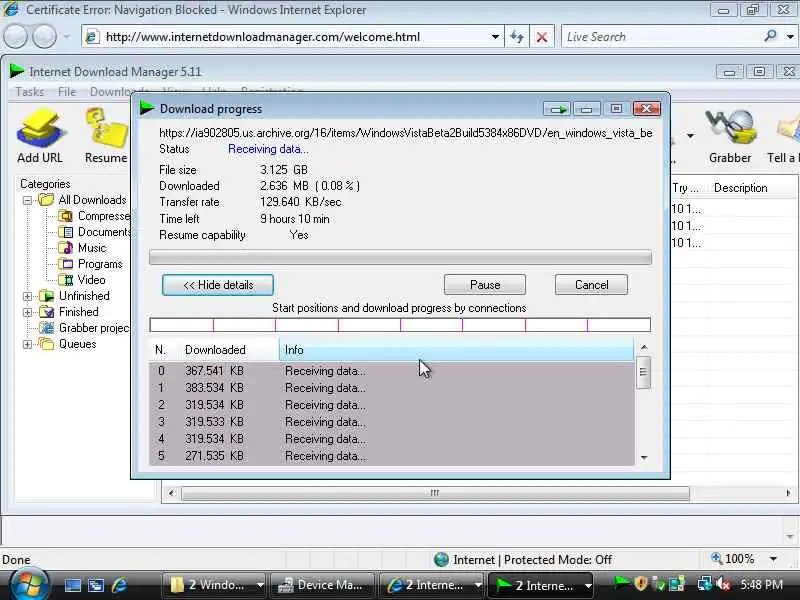Select connection row 1 with 383.534 KB
Viewport: 800px width, 600px height.
392,388
